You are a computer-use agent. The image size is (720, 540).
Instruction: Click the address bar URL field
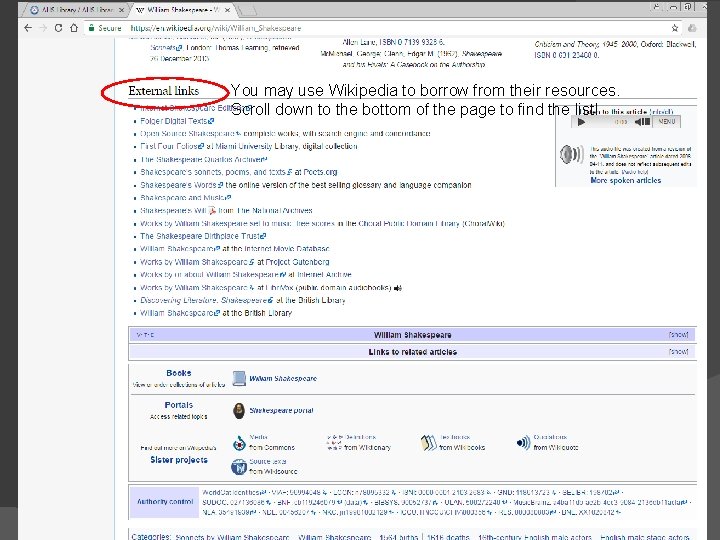coord(377,28)
